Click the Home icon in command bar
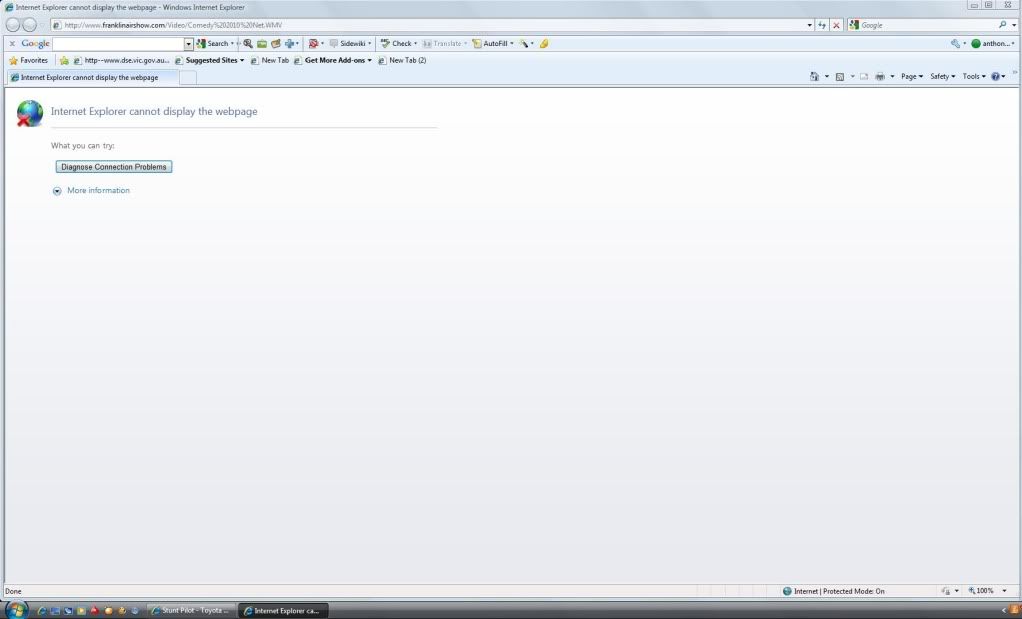The image size is (1022, 619). (814, 77)
